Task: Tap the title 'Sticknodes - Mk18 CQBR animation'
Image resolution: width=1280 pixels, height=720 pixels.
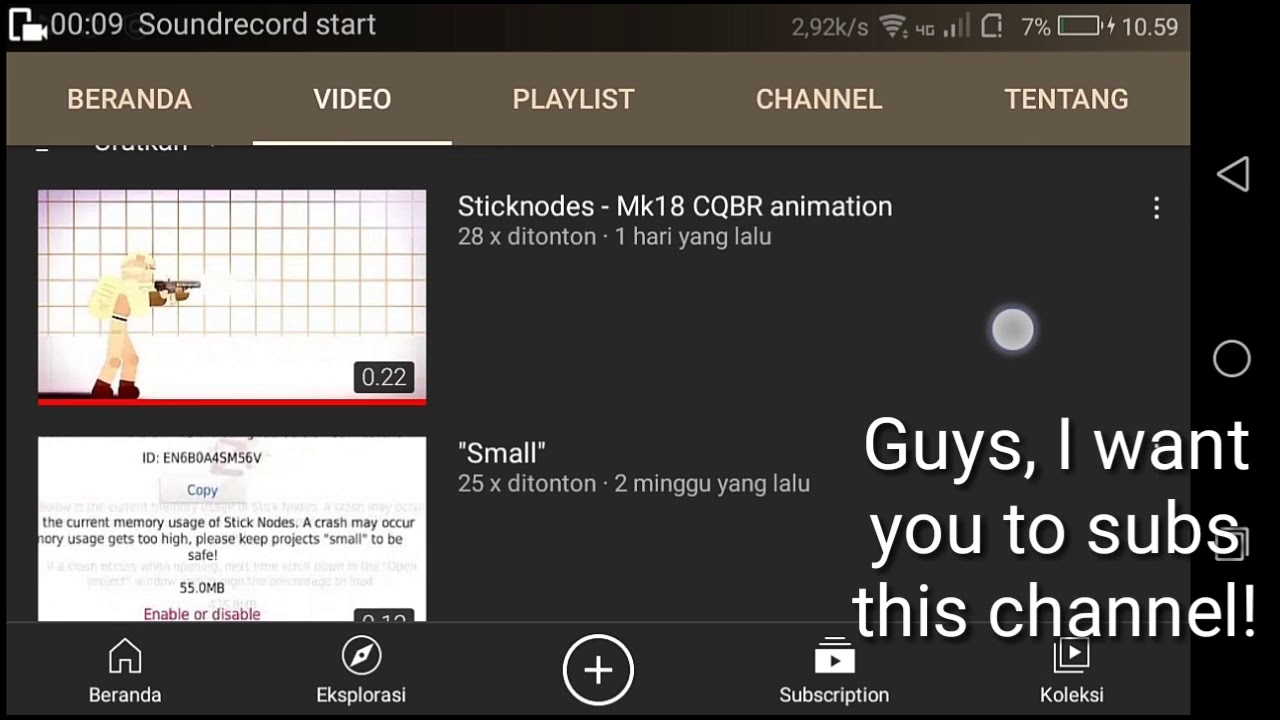Action: pos(675,206)
